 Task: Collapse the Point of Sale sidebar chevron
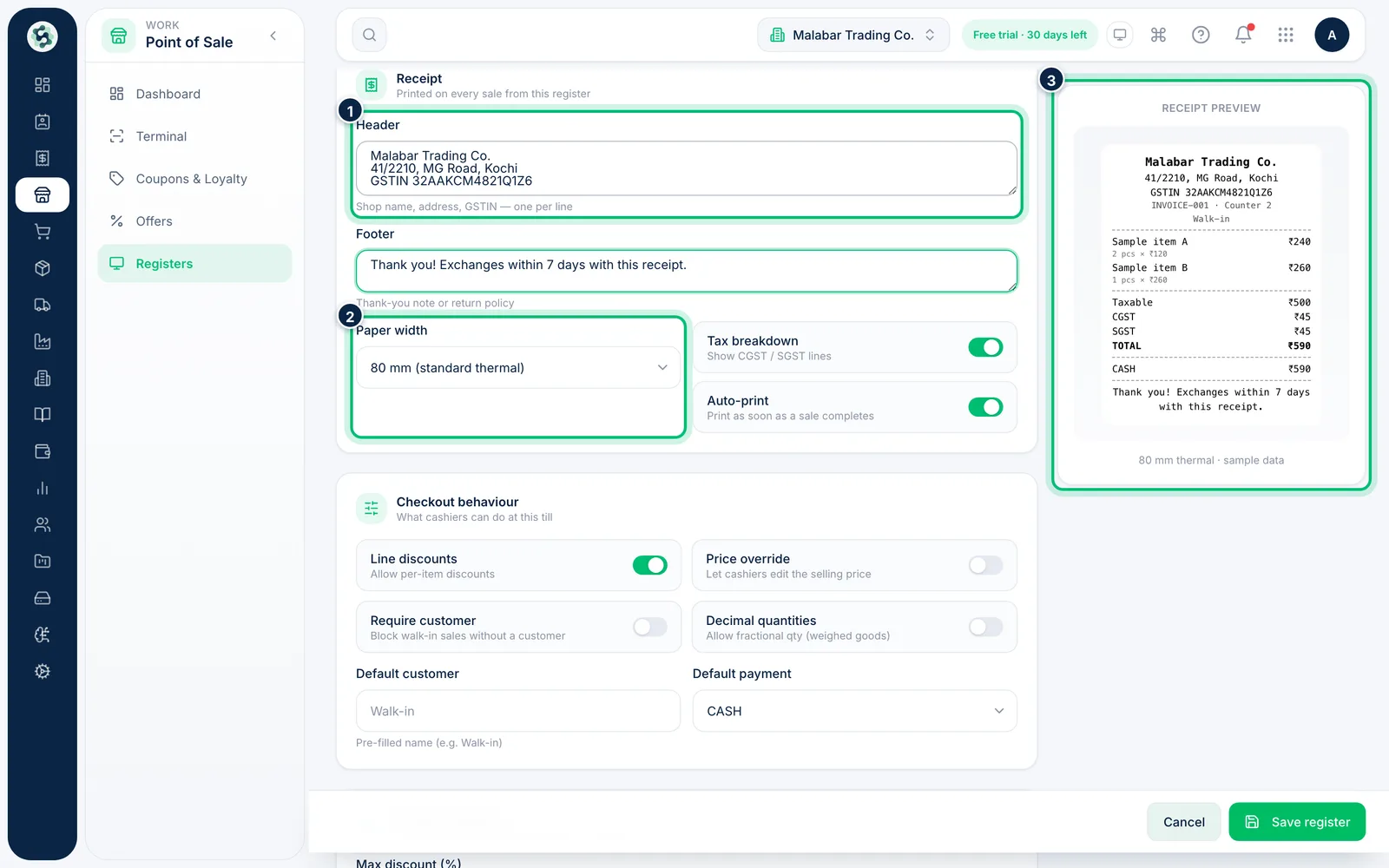click(x=273, y=36)
